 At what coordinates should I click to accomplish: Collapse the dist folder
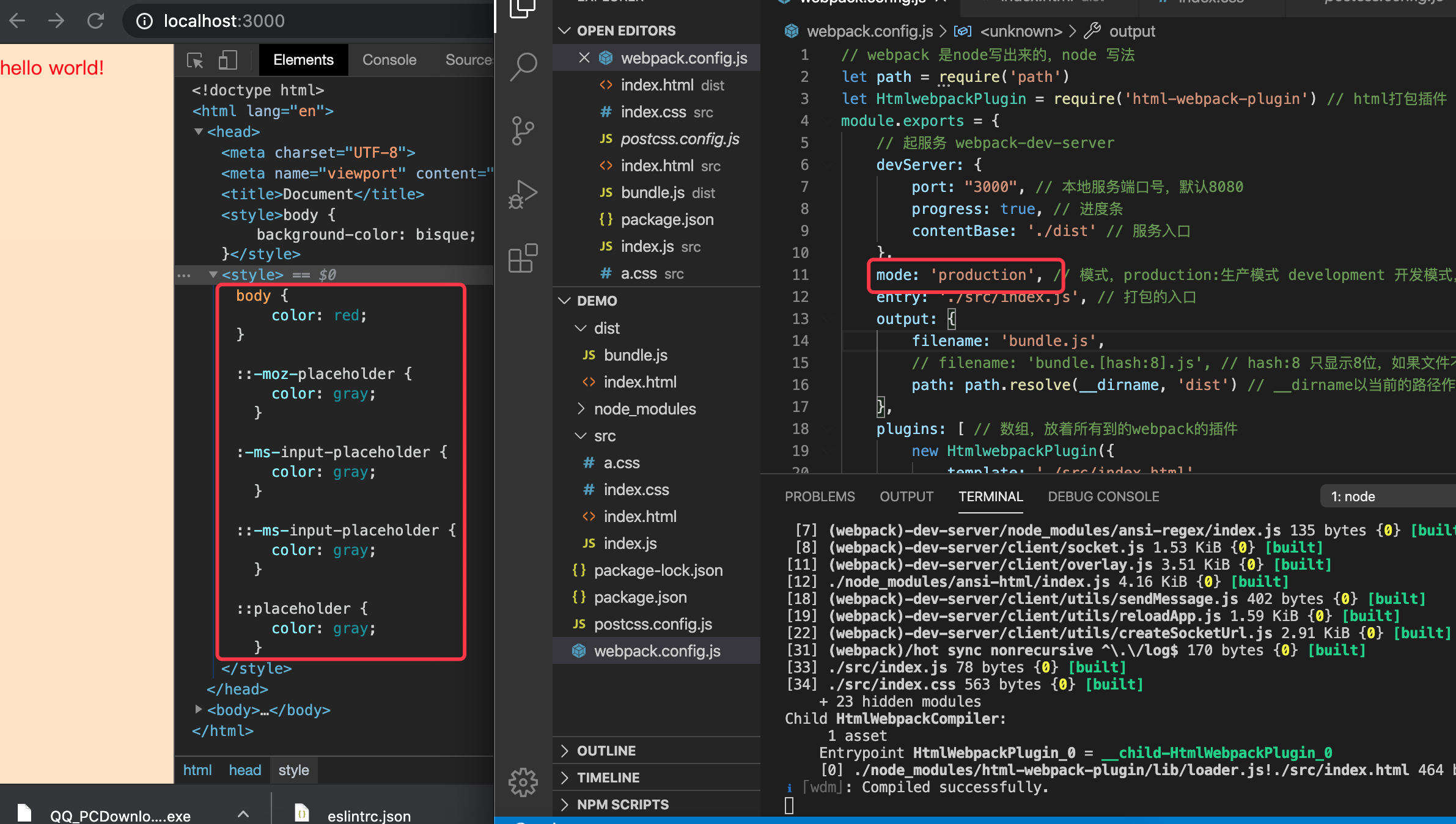coord(656,328)
